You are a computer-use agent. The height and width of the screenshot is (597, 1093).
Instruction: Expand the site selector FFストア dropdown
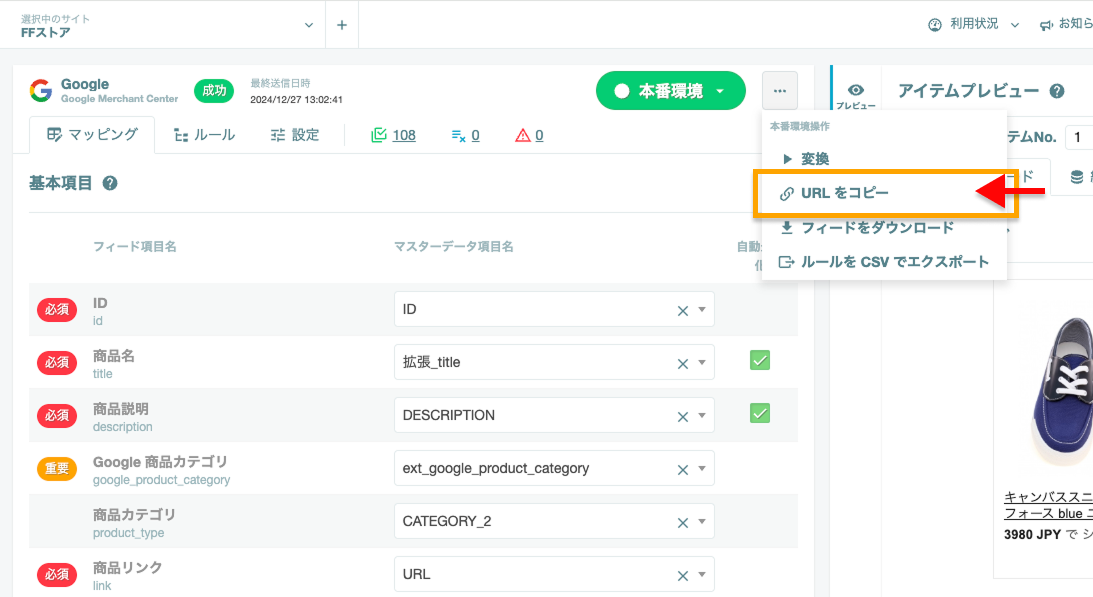tap(308, 25)
